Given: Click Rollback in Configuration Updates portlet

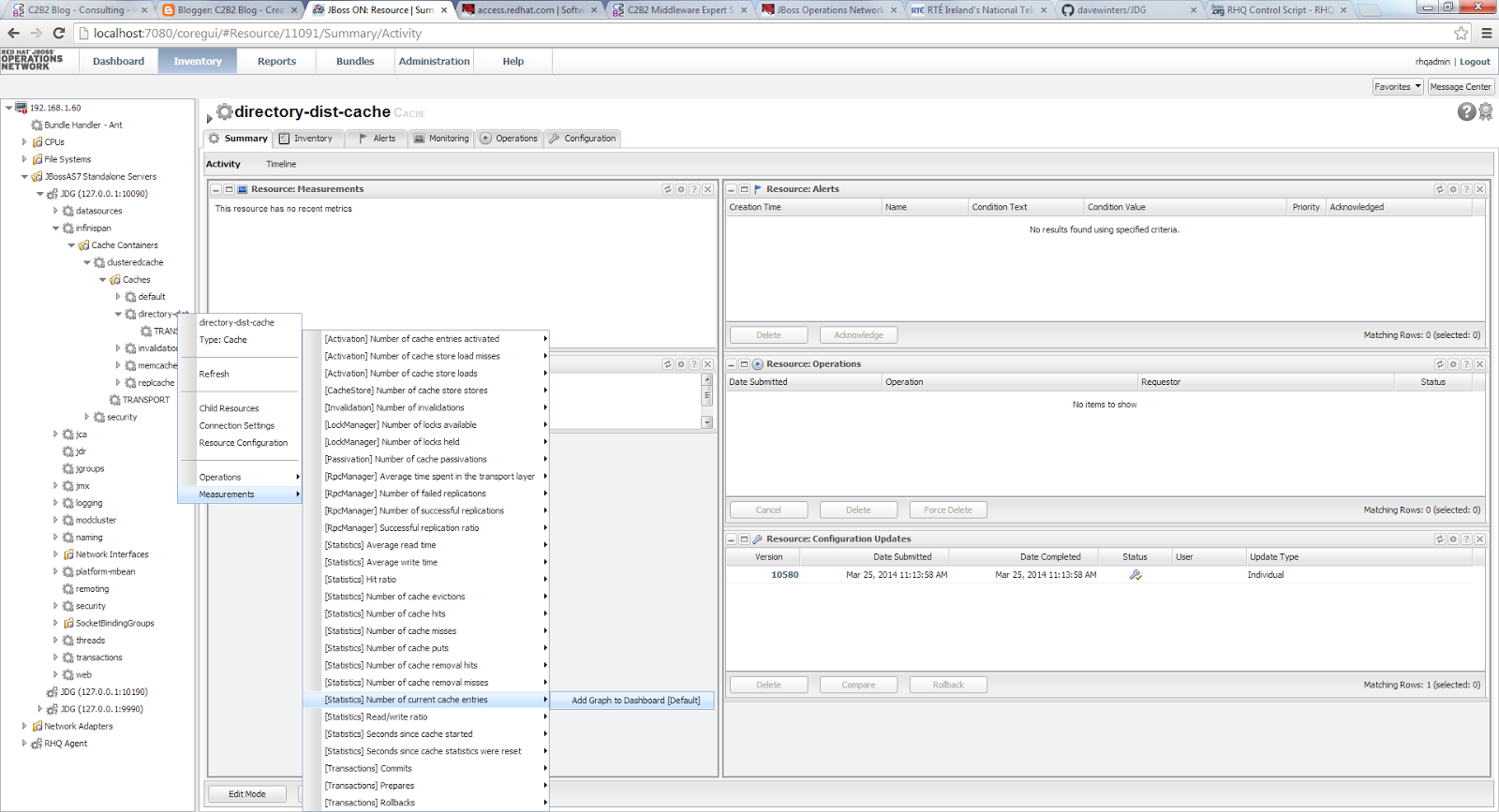Looking at the screenshot, I should (x=948, y=685).
